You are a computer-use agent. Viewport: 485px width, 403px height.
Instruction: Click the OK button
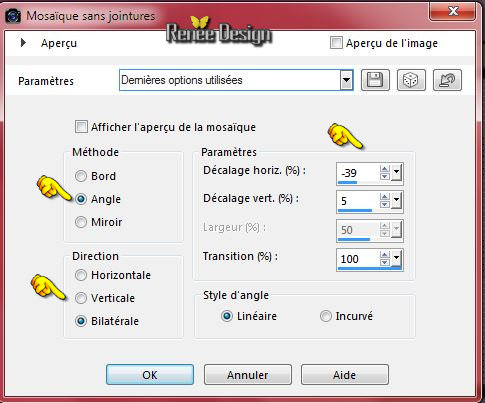(150, 375)
